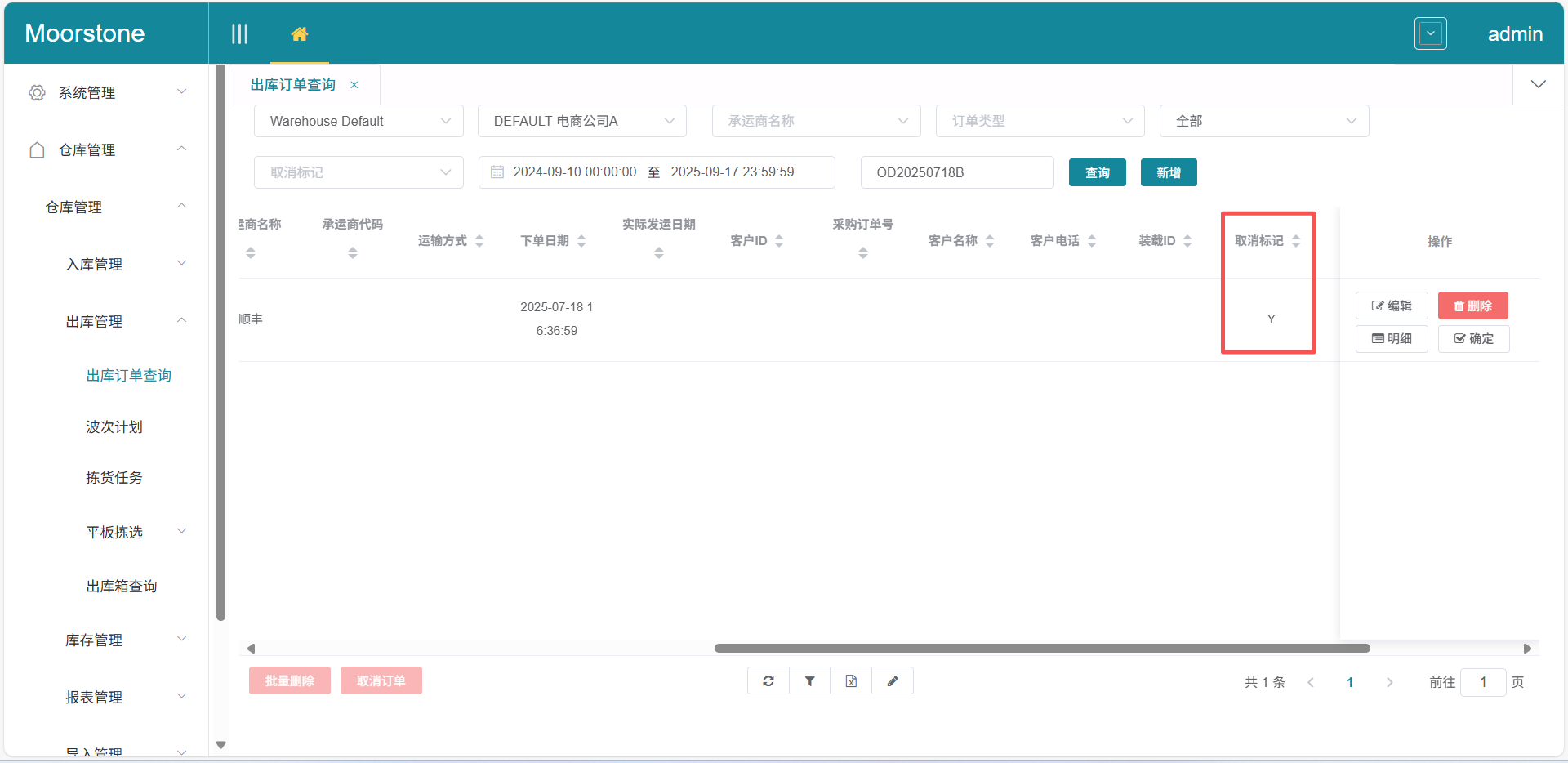Click the calendar icon in date range field

pos(497,172)
